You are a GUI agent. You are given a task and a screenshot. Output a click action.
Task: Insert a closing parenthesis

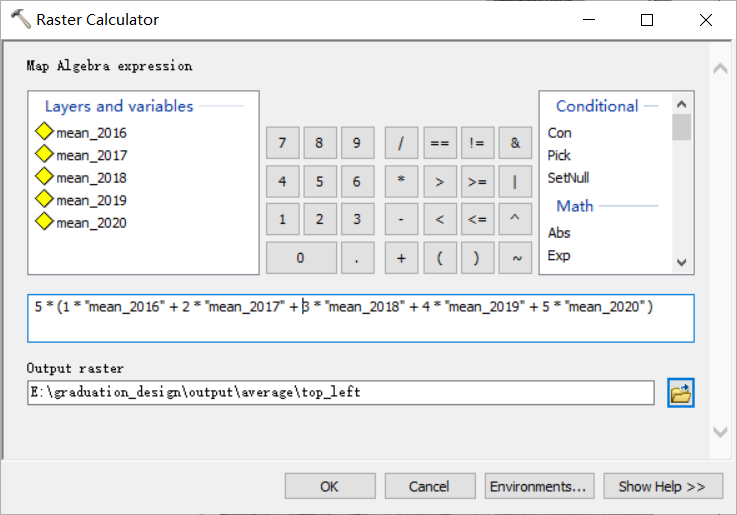click(x=477, y=258)
